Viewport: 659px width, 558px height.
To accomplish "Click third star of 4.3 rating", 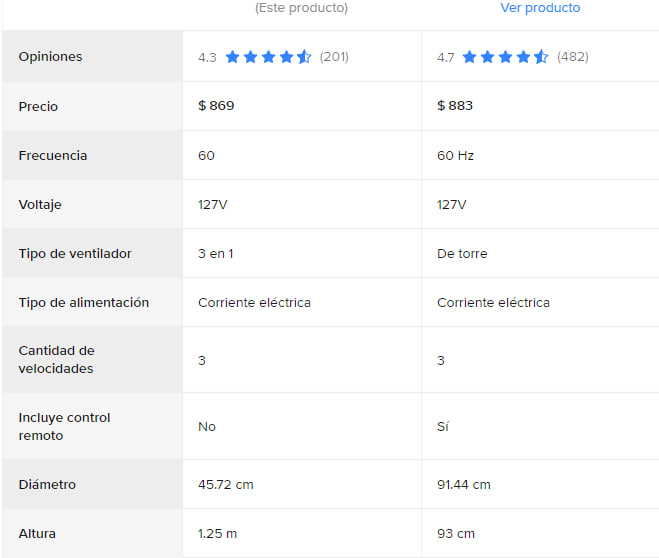I will pyautogui.click(x=268, y=56).
